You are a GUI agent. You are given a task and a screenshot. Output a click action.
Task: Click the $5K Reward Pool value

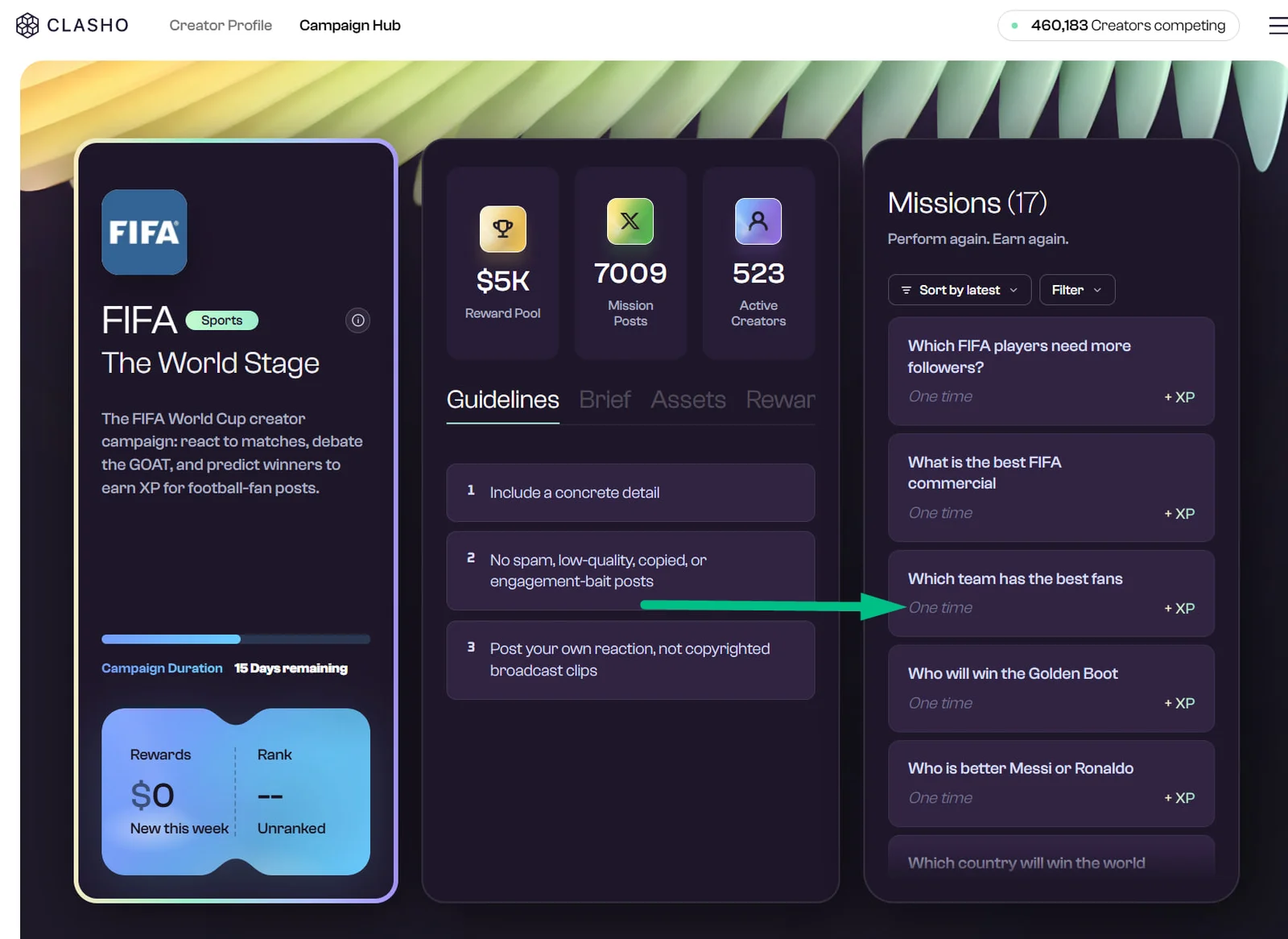503,281
